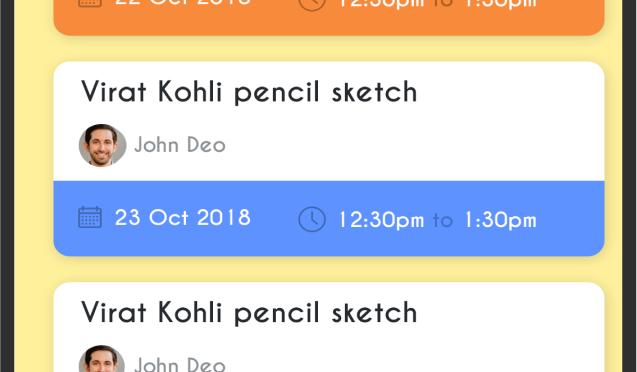This screenshot has width=637, height=372.
Task: Click the word "to" in the blue bar
Action: (443, 221)
